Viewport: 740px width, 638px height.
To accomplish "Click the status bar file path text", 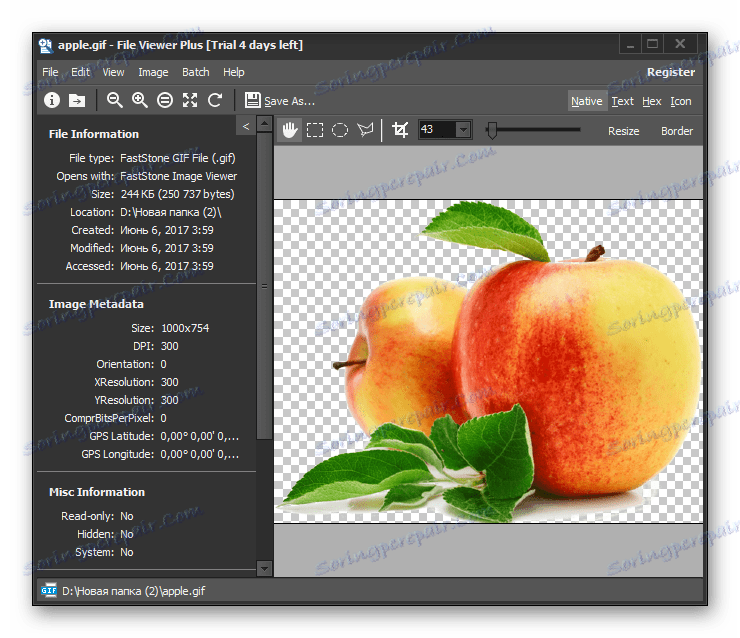I will [x=134, y=591].
